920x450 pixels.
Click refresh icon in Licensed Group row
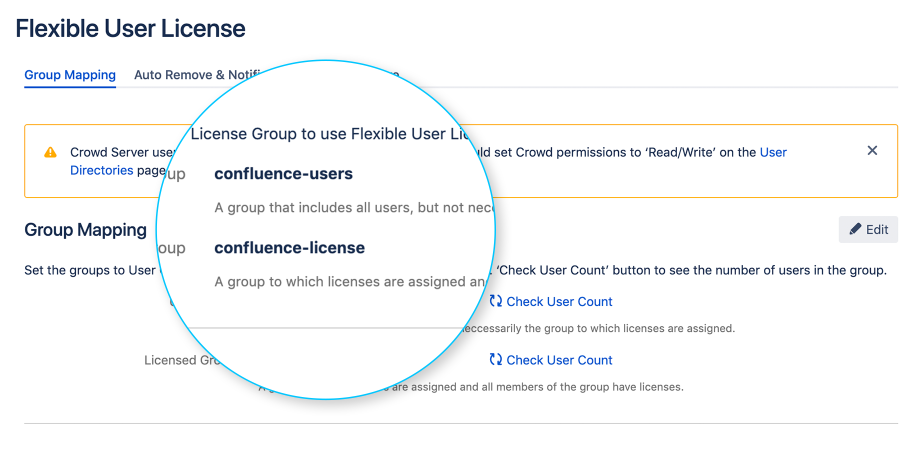(496, 360)
